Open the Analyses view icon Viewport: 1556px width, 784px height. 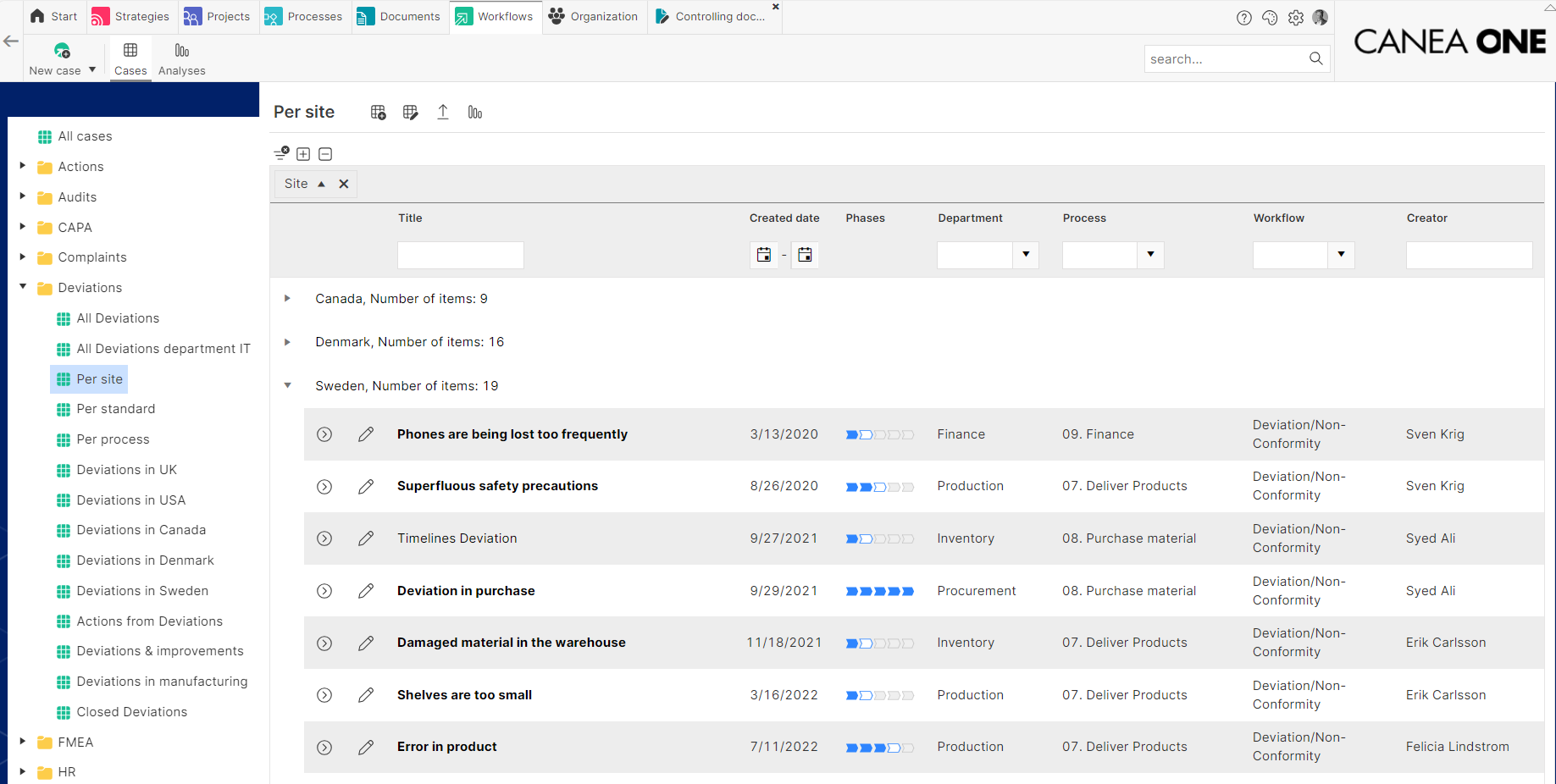pyautogui.click(x=181, y=51)
